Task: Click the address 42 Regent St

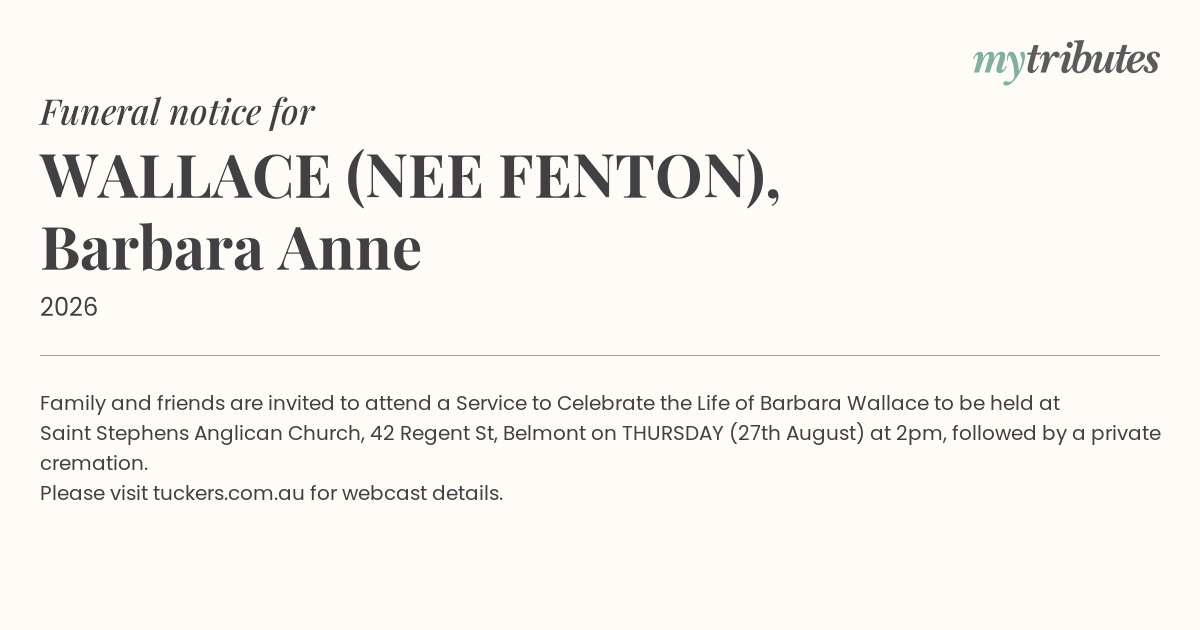Action: pos(433,433)
